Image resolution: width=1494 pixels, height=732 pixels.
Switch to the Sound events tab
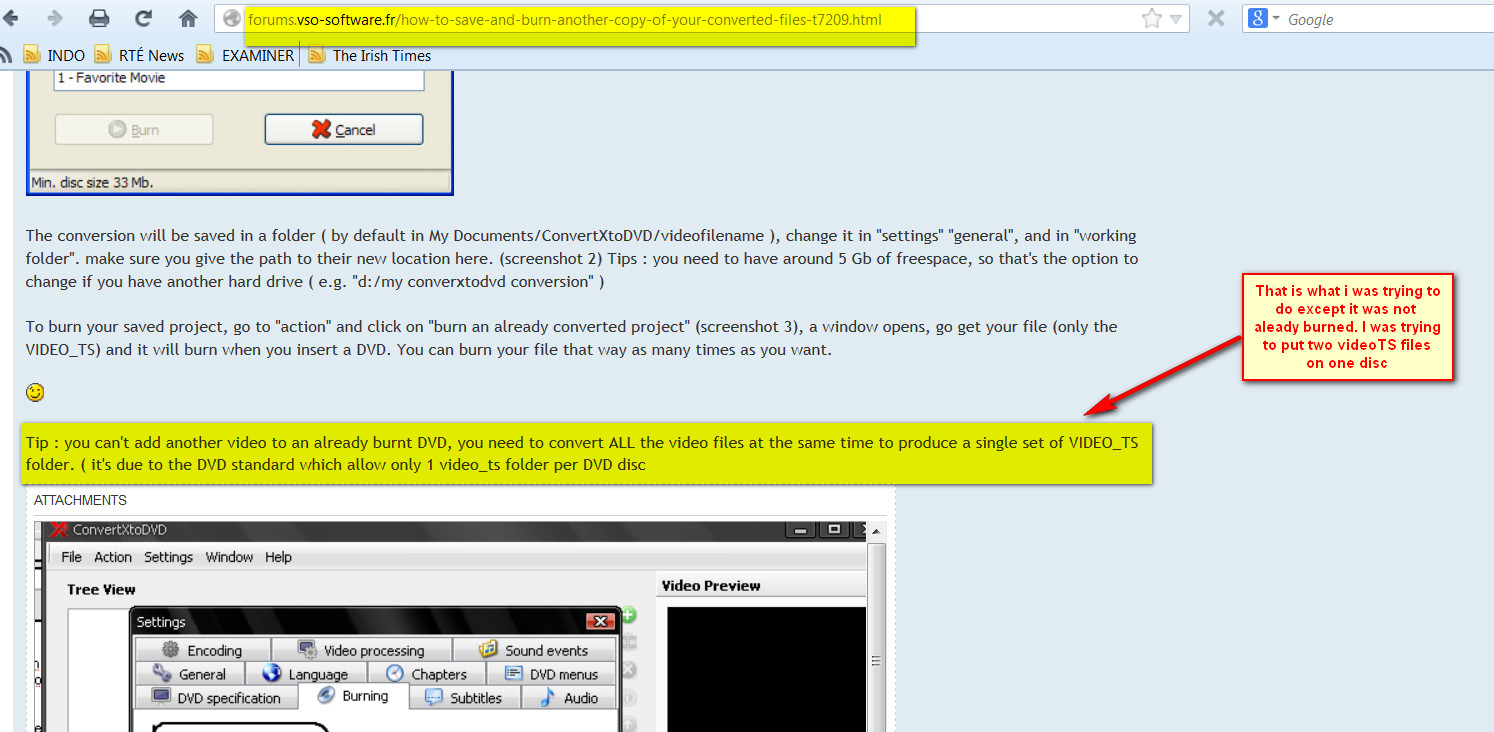click(x=534, y=650)
